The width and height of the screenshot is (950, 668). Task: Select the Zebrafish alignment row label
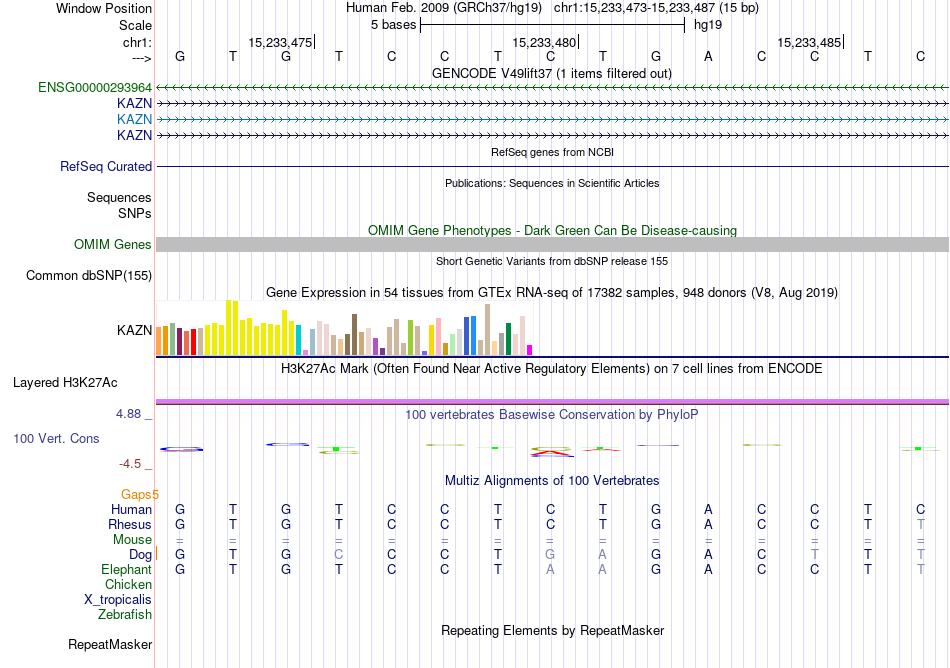(x=124, y=615)
